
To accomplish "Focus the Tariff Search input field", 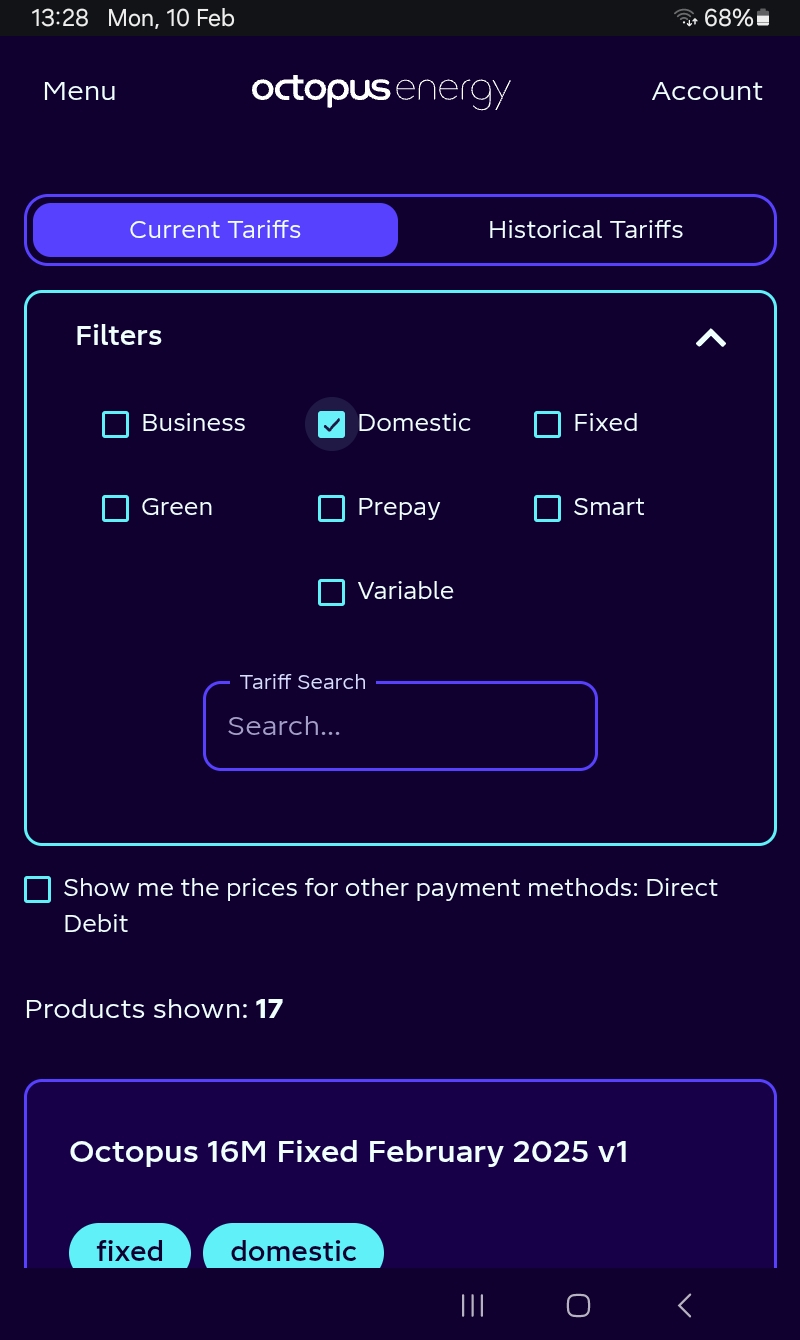I will click(x=400, y=726).
